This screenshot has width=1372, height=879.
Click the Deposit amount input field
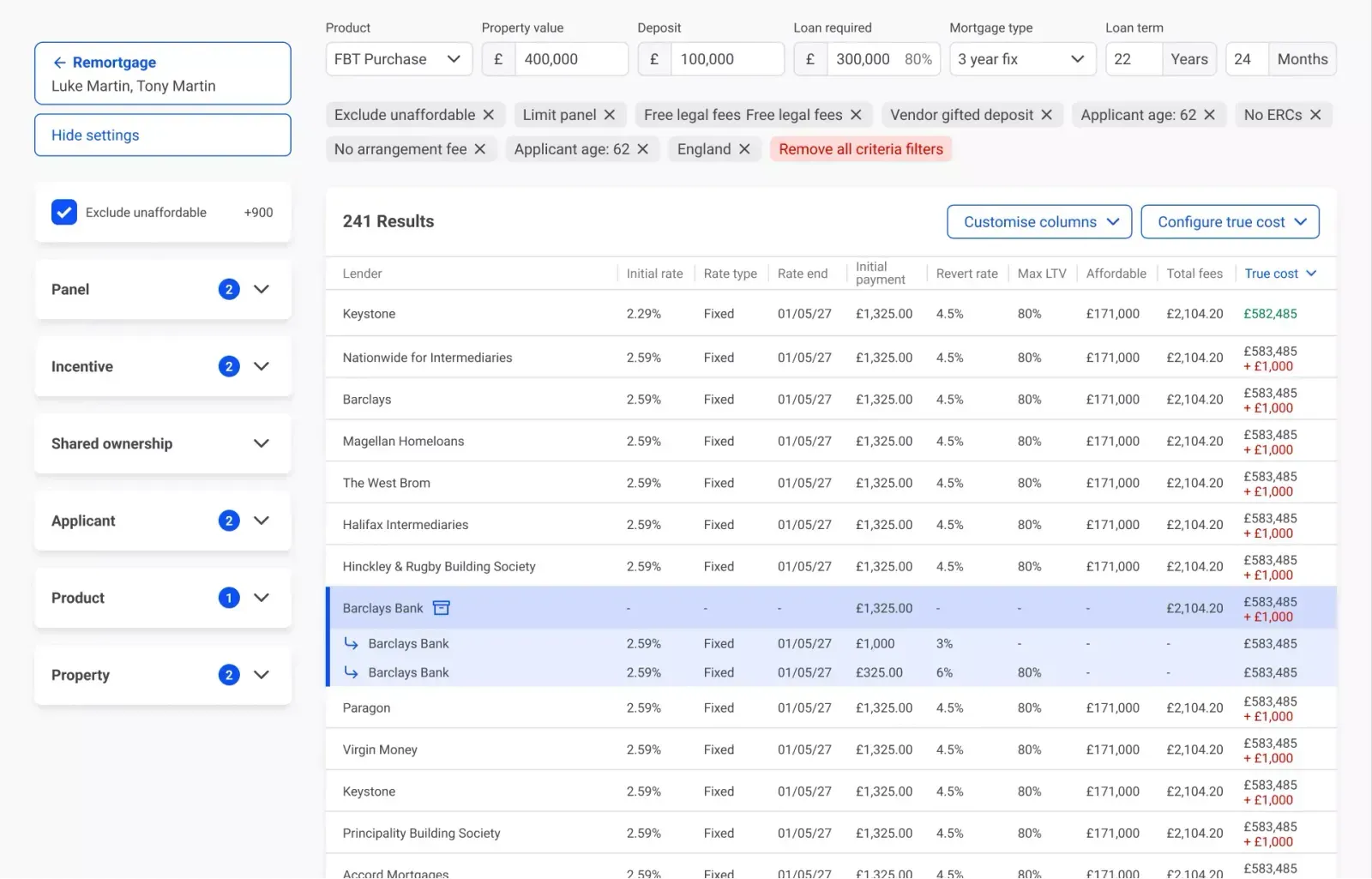click(x=727, y=59)
